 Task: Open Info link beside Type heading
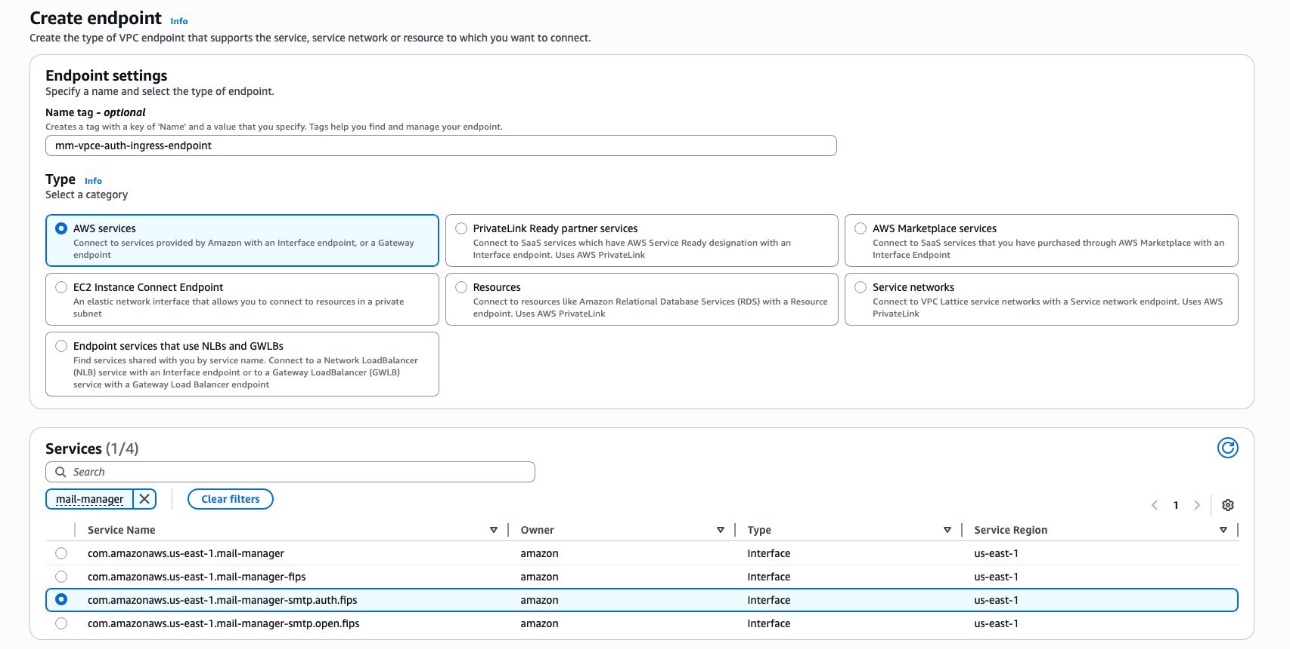[x=93, y=181]
